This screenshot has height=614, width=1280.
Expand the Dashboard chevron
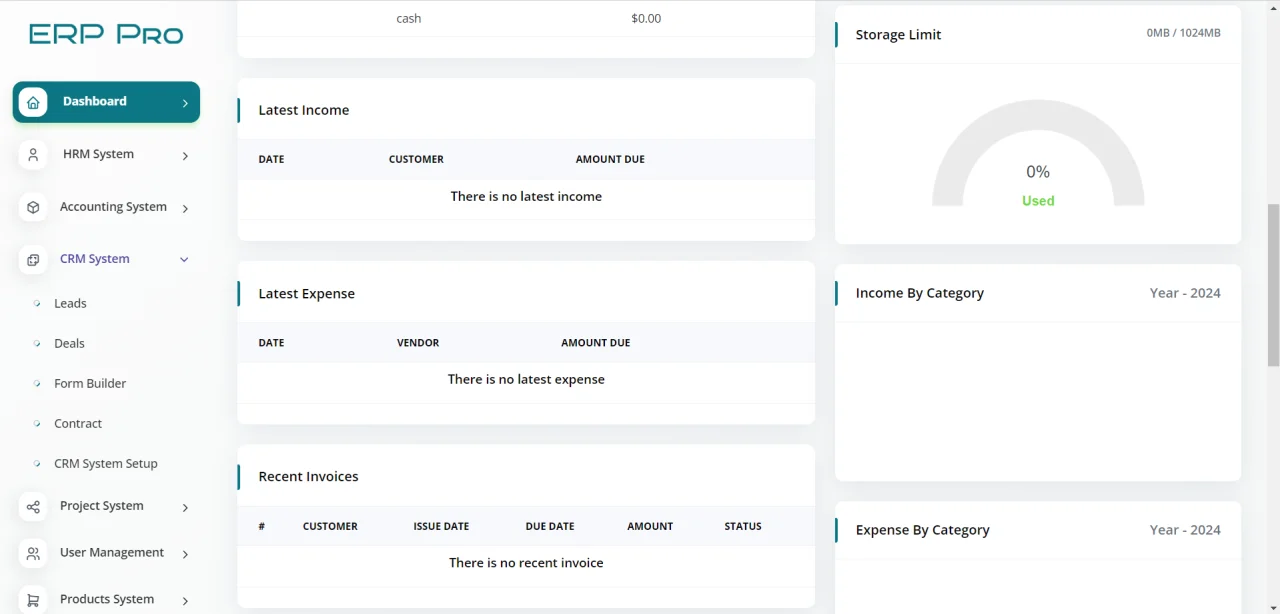pos(185,103)
